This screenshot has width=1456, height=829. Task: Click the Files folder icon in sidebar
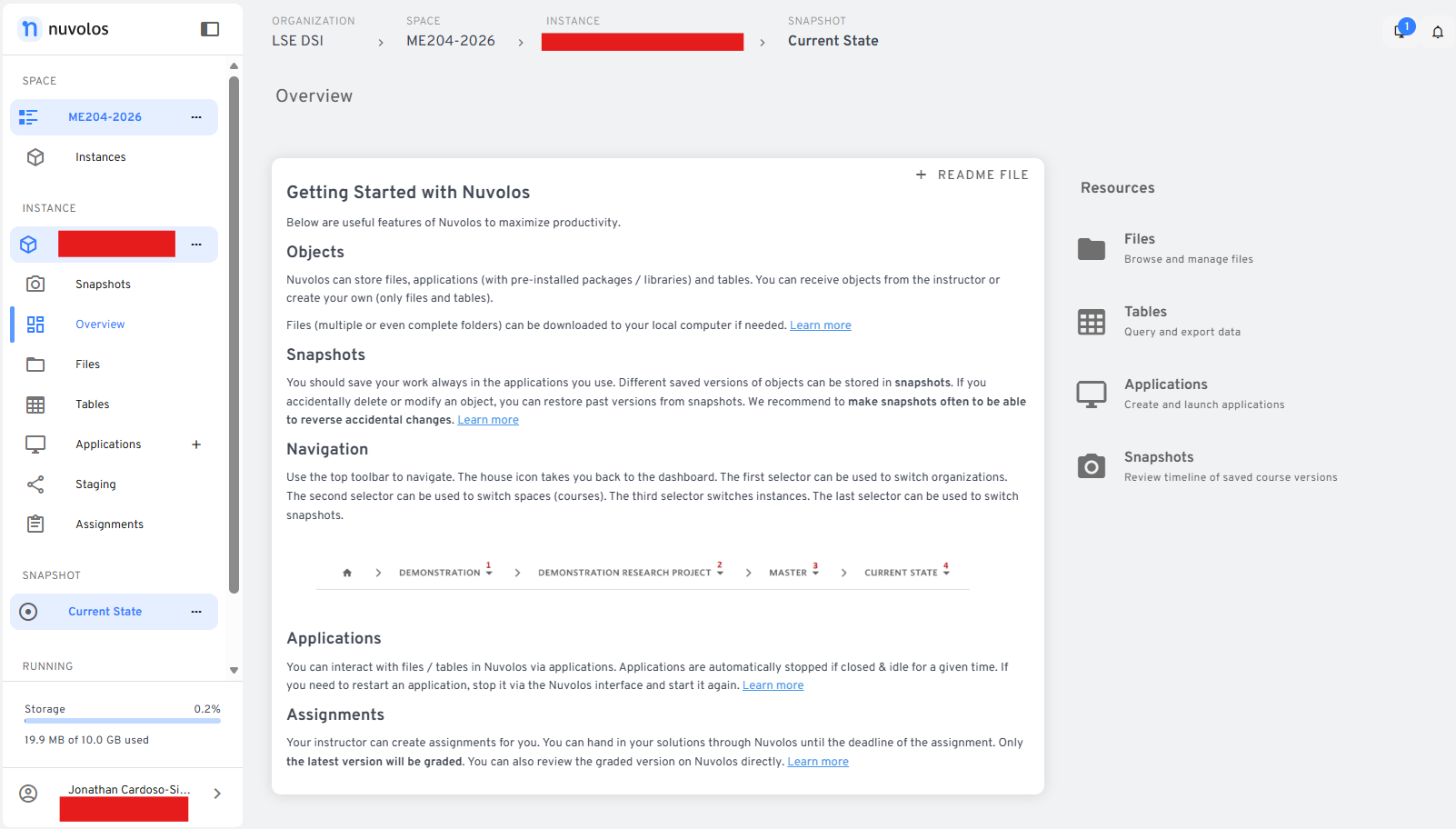pyautogui.click(x=35, y=365)
